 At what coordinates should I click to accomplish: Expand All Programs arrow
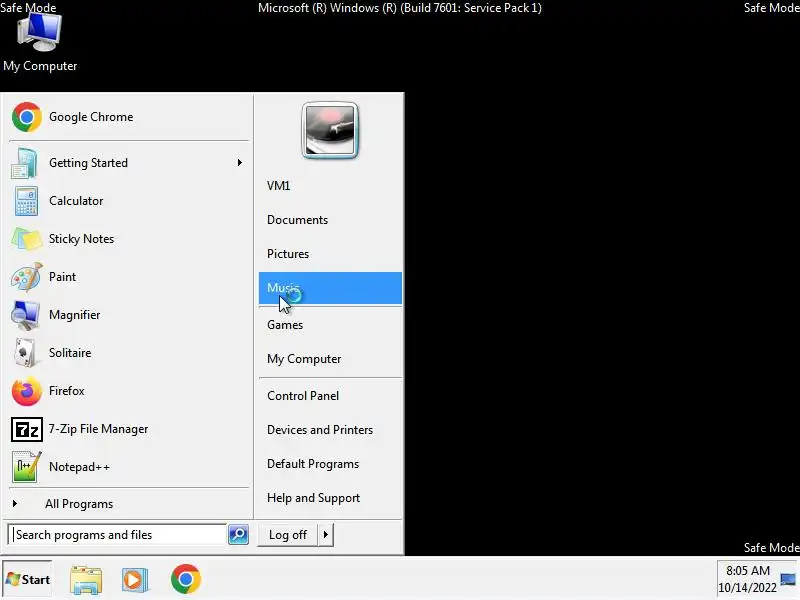click(x=15, y=504)
